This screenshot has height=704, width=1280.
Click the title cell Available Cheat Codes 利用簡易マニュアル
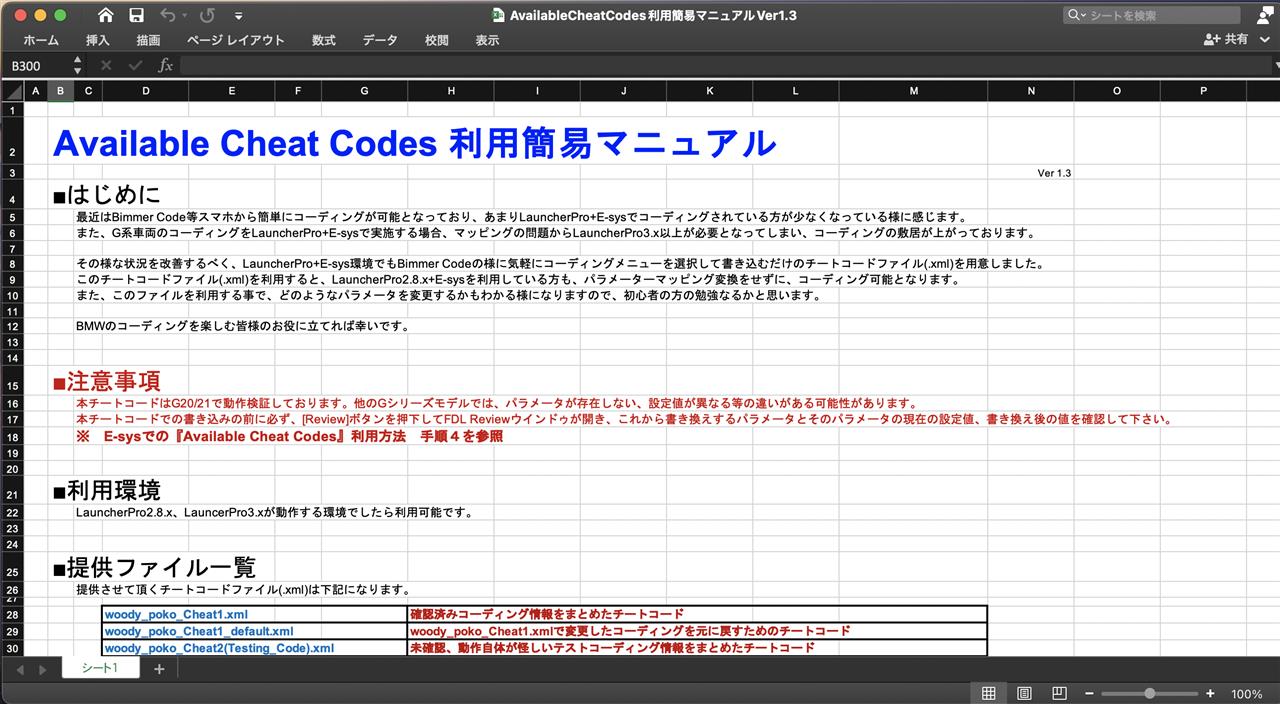click(x=414, y=143)
